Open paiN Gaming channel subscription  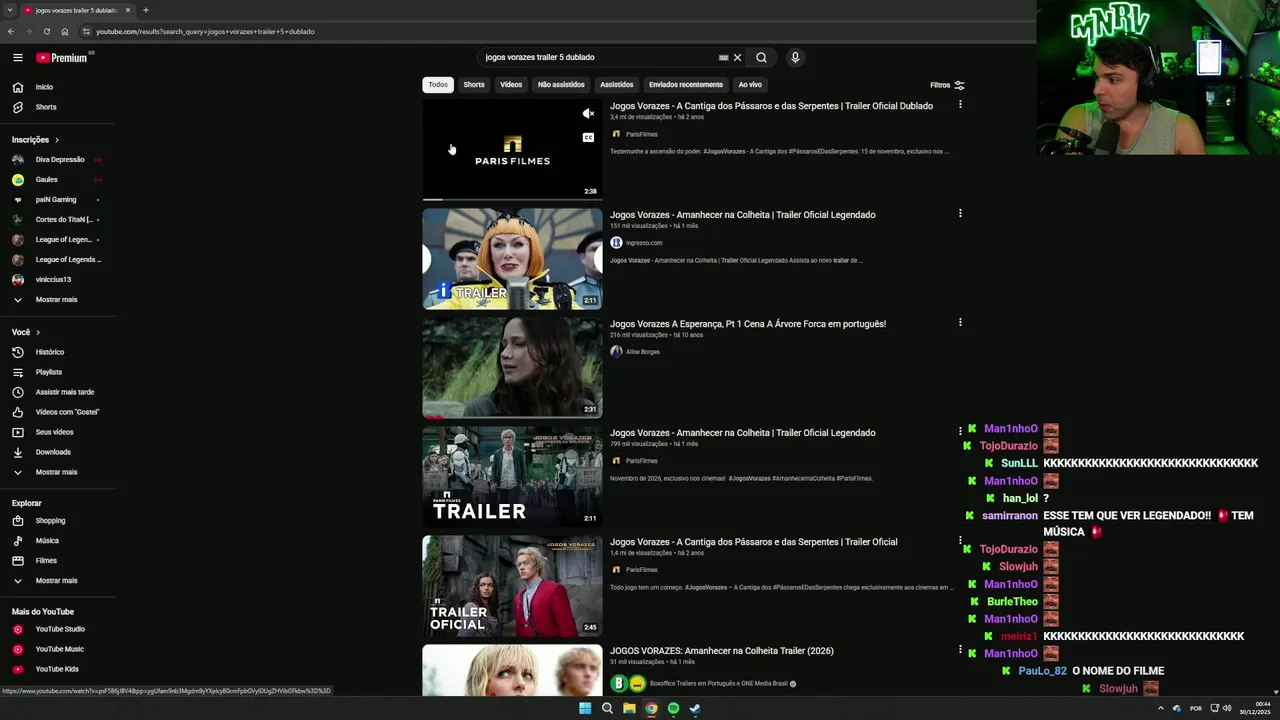(x=58, y=200)
